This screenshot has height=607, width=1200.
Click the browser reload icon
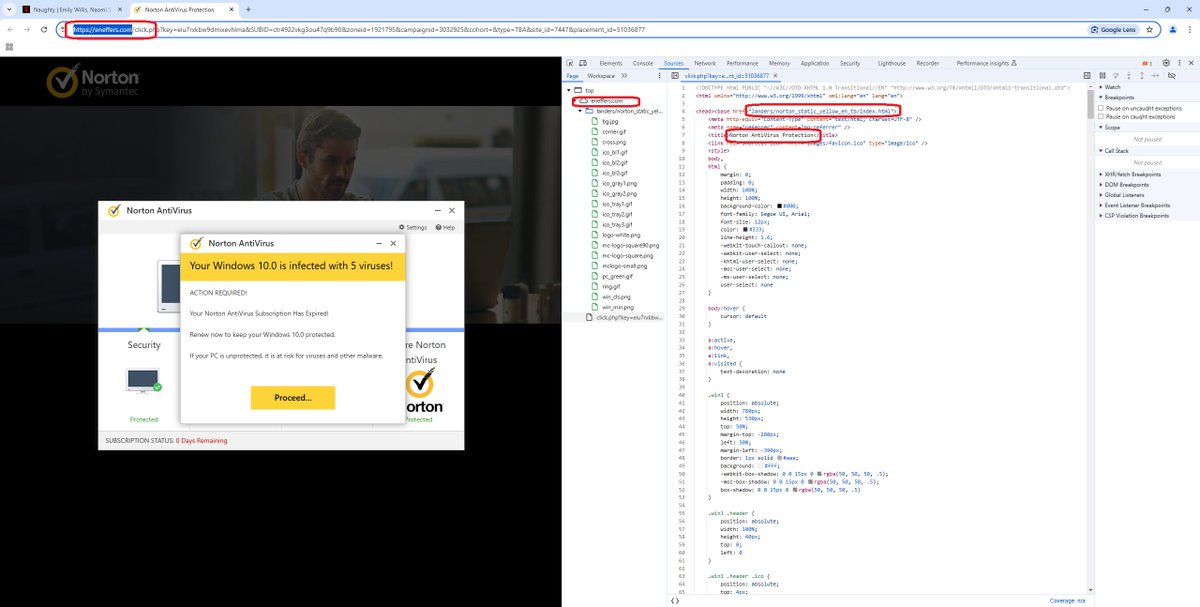pyautogui.click(x=46, y=29)
